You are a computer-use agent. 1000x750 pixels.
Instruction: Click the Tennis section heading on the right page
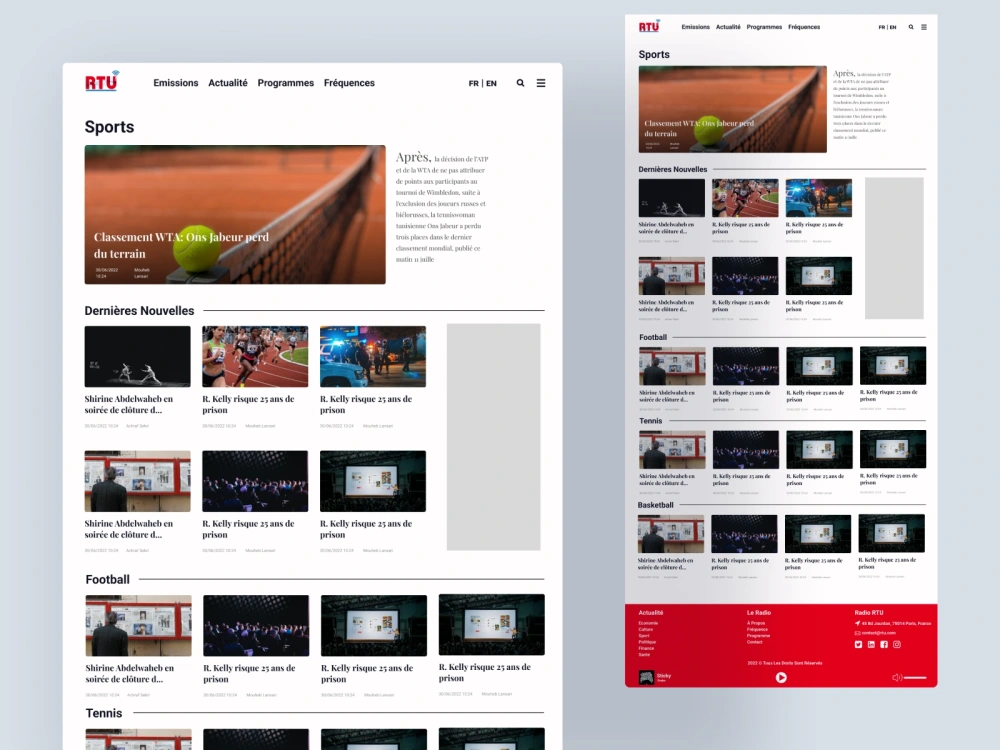click(x=651, y=421)
